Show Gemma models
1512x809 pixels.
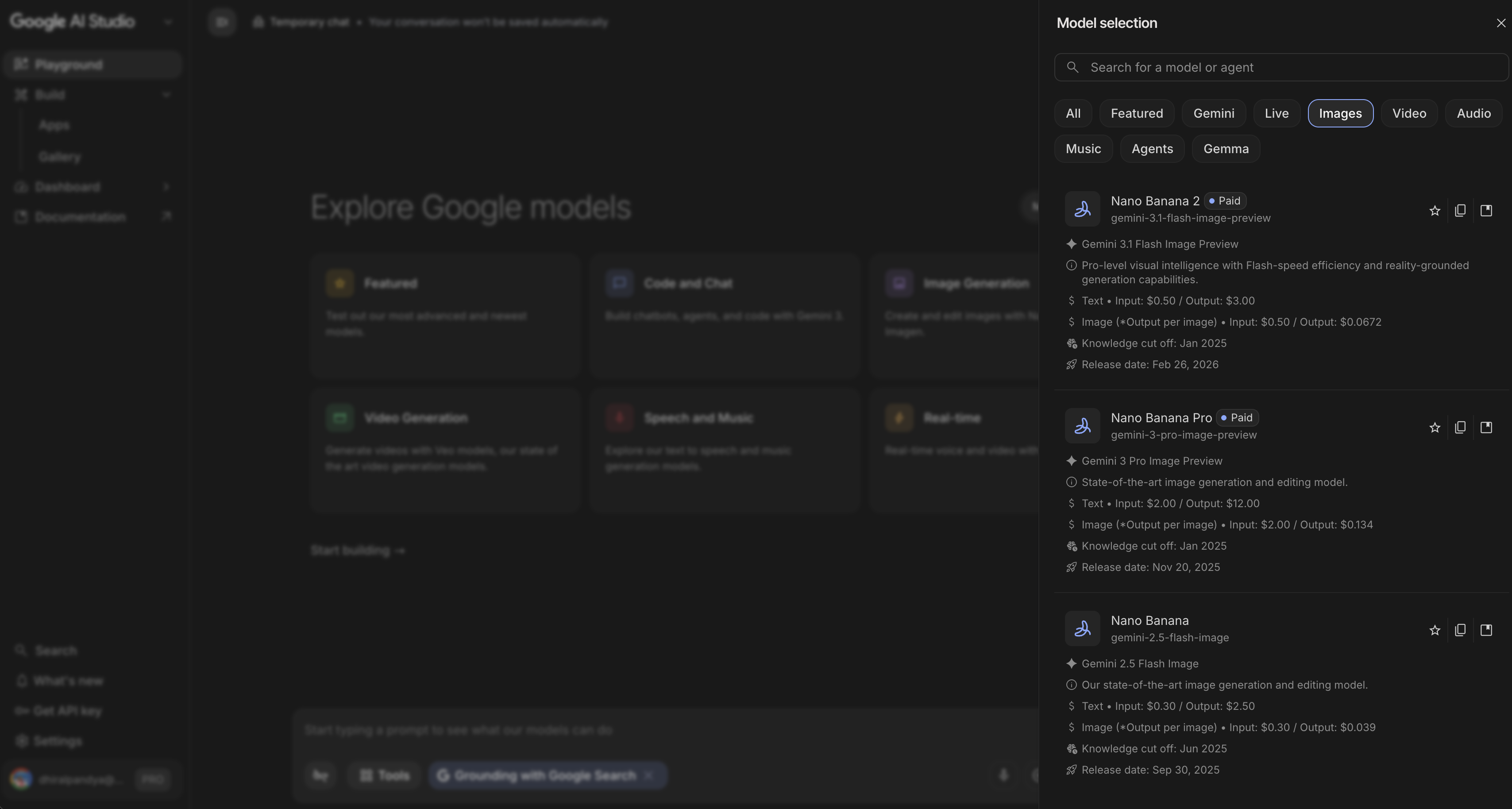coord(1226,149)
